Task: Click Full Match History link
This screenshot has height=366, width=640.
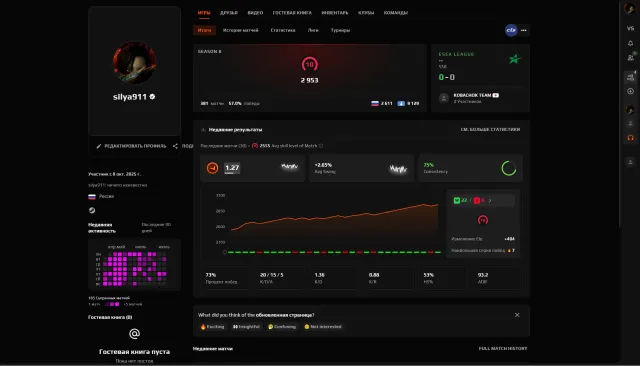Action: pyautogui.click(x=503, y=348)
